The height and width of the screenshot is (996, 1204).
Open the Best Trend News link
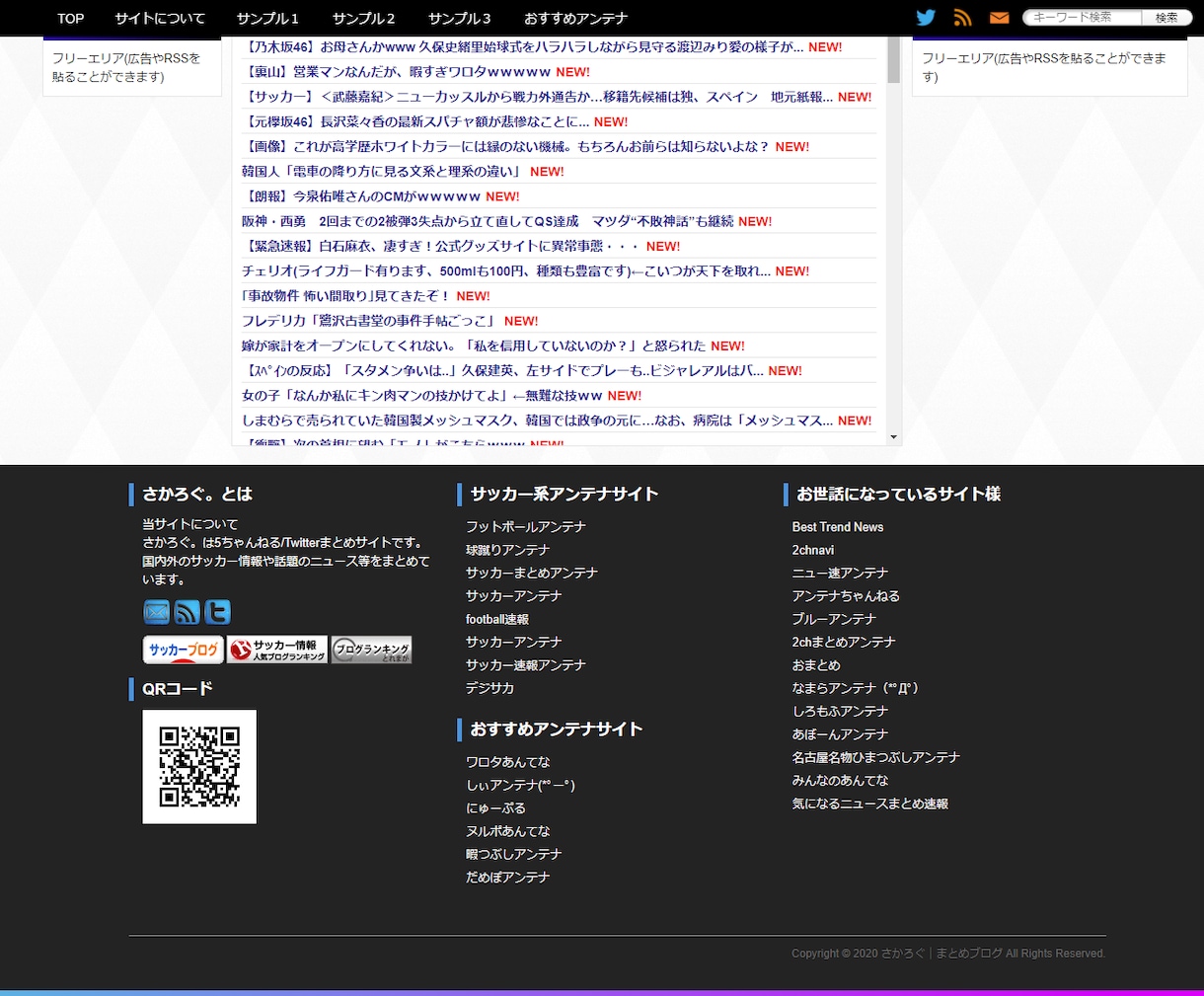(x=838, y=527)
